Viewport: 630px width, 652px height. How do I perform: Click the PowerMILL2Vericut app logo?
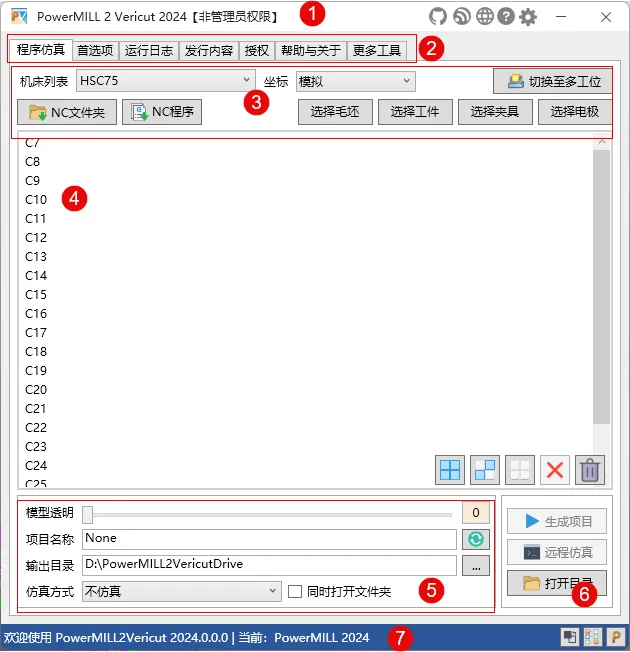pos(19,17)
